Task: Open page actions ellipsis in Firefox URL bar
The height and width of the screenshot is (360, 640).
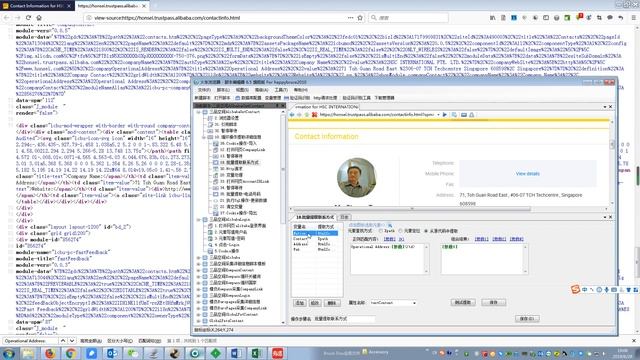Action: 350,18
